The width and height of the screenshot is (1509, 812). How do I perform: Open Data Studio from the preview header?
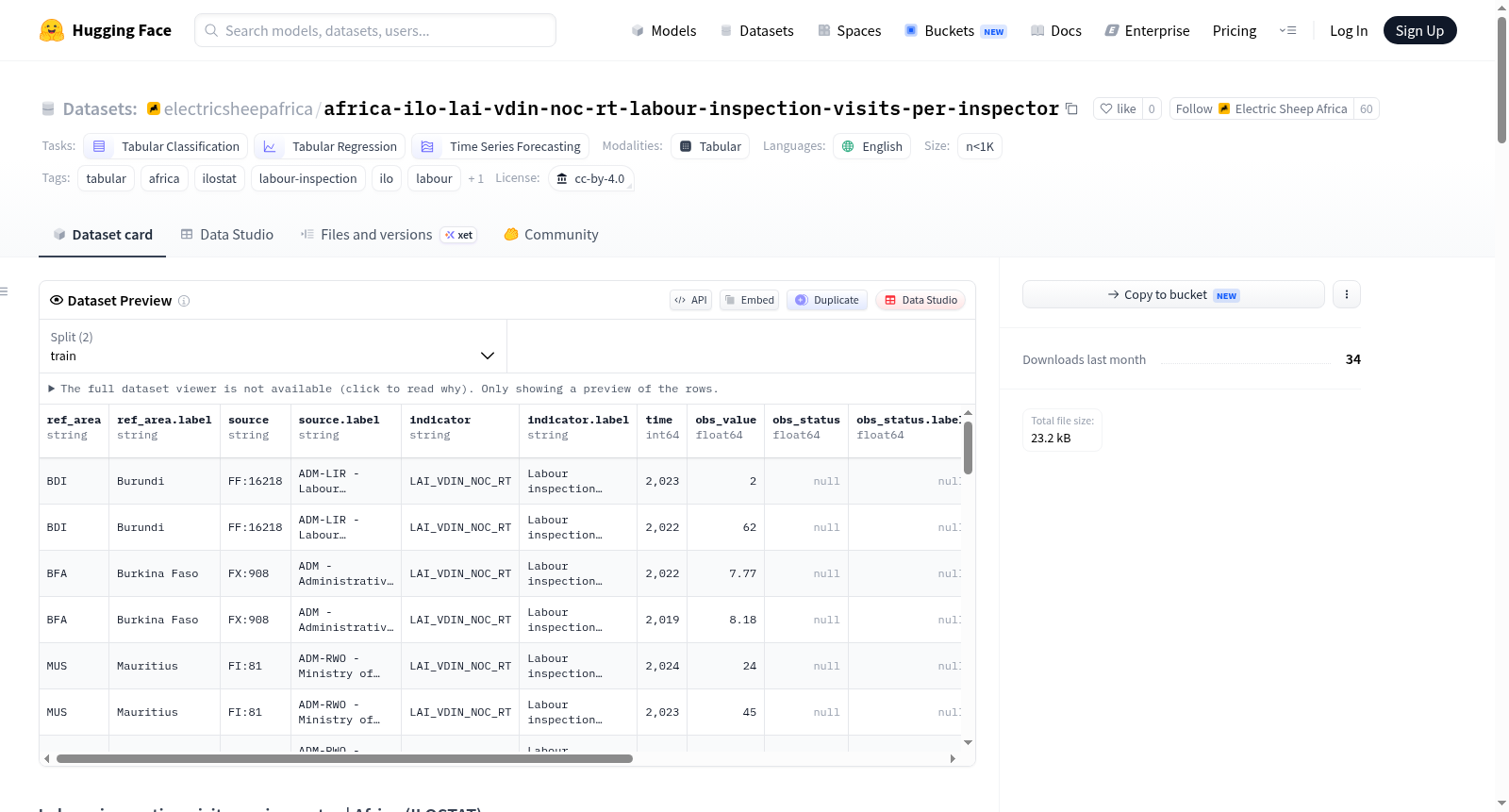pos(920,300)
